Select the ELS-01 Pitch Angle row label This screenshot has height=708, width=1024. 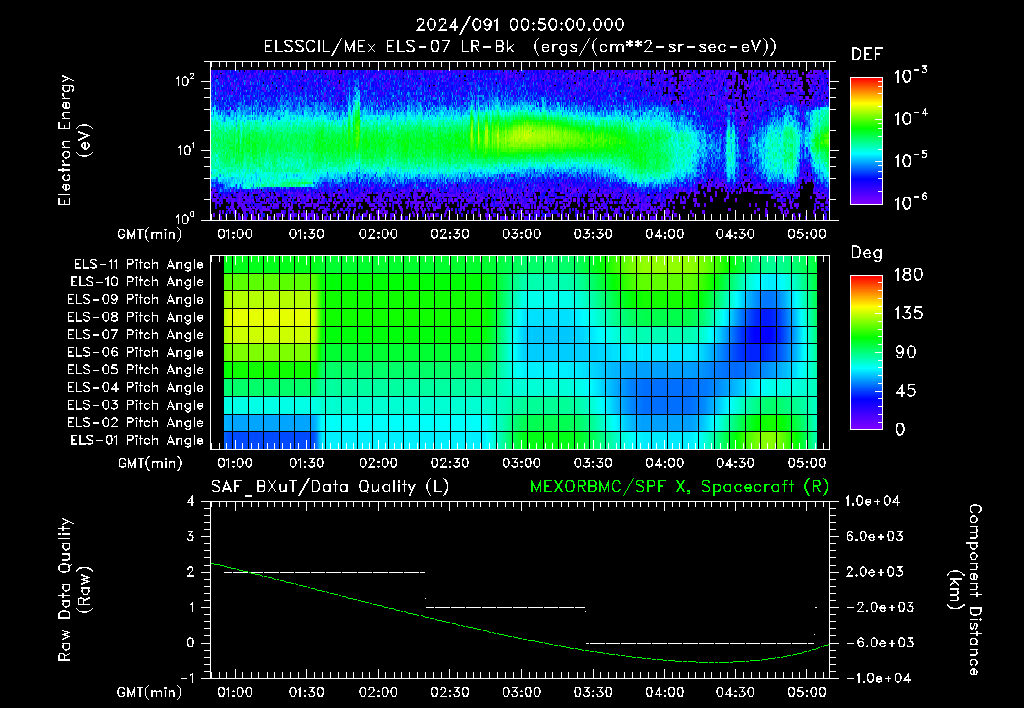click(137, 440)
